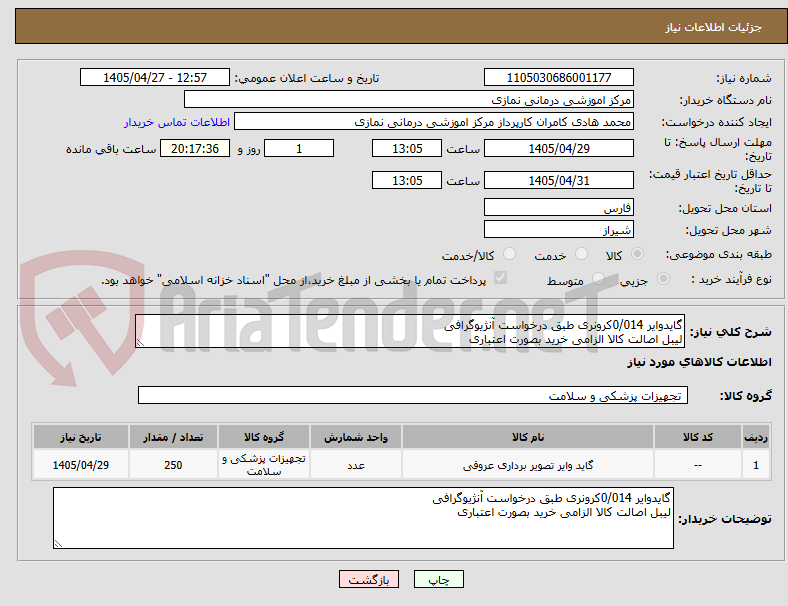Click the request creator name field
This screenshot has width=788, height=606.
(x=434, y=122)
